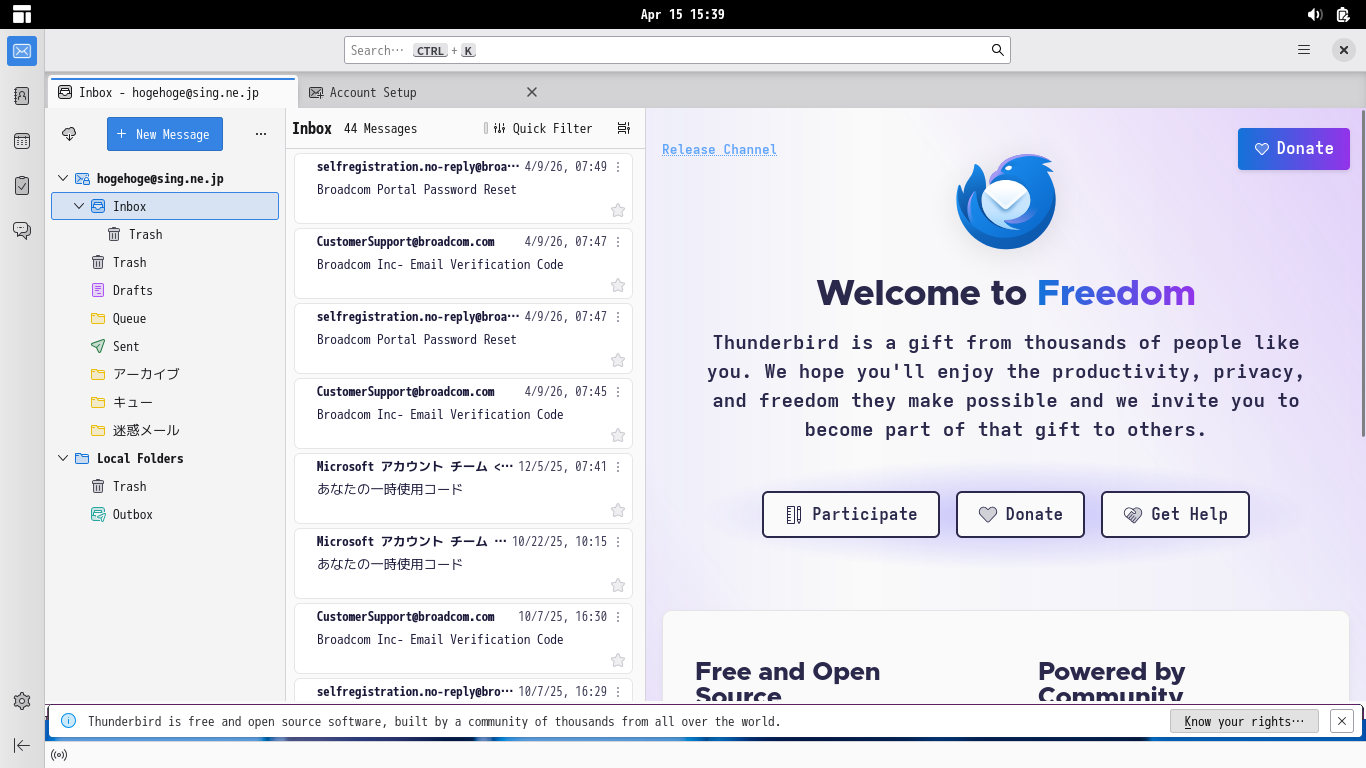1366x768 pixels.
Task: Click the Participate button
Action: tap(851, 514)
